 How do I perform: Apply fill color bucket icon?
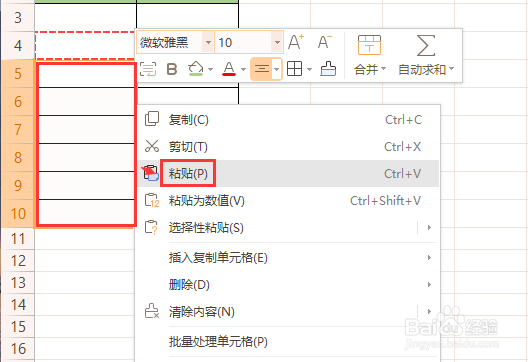(196, 69)
